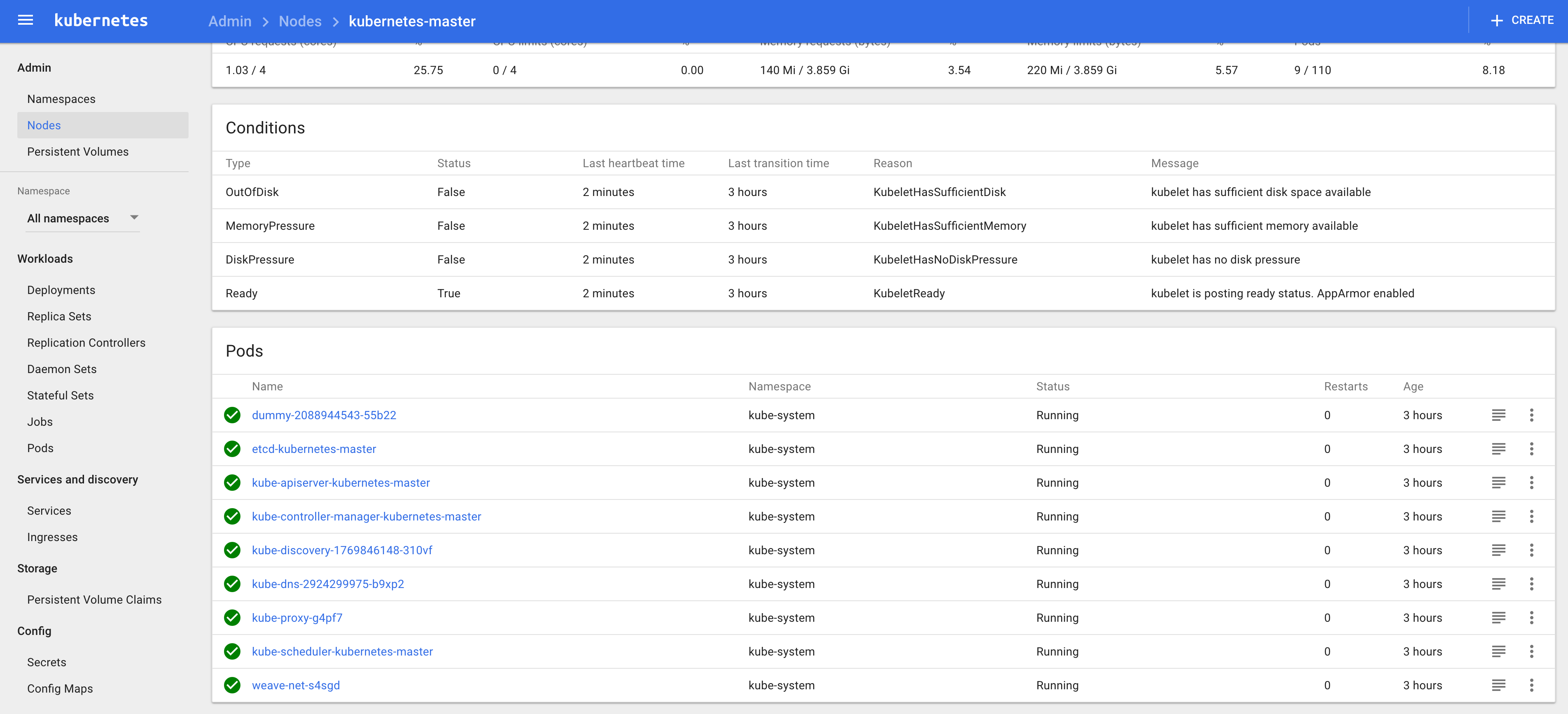
Task: Expand the All namespaces dropdown
Action: pos(83,219)
